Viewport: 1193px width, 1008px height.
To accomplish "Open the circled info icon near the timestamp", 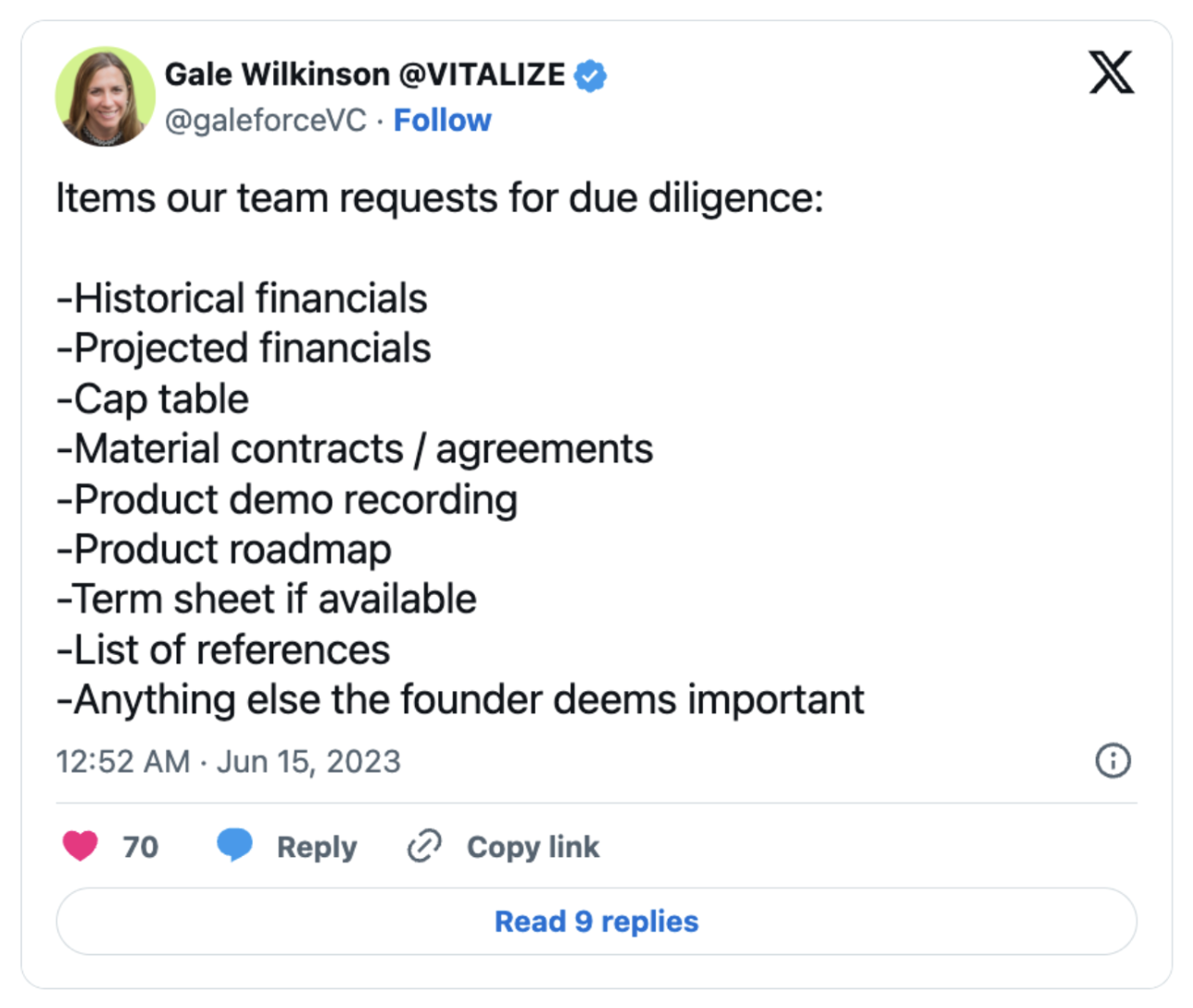I will coord(1112,761).
